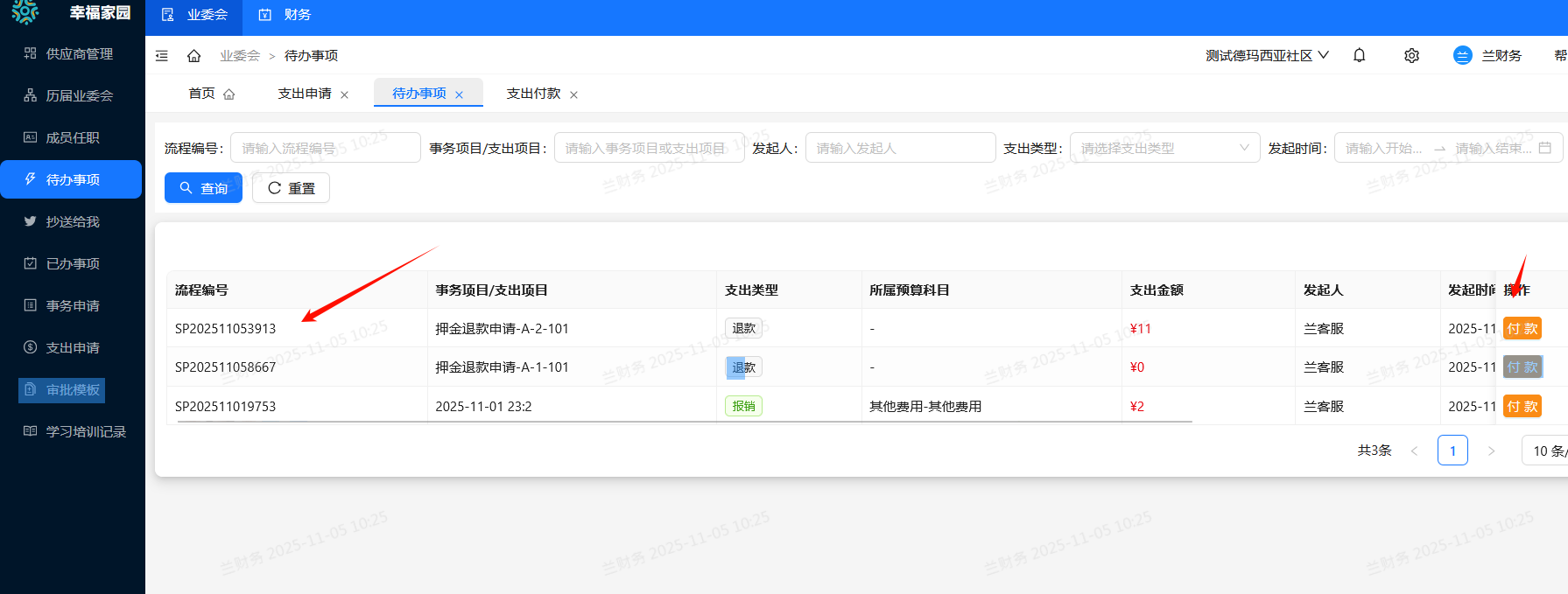The image size is (1568, 594).
Task: Click the 报销 tag in SP202511019753 row
Action: 743,406
